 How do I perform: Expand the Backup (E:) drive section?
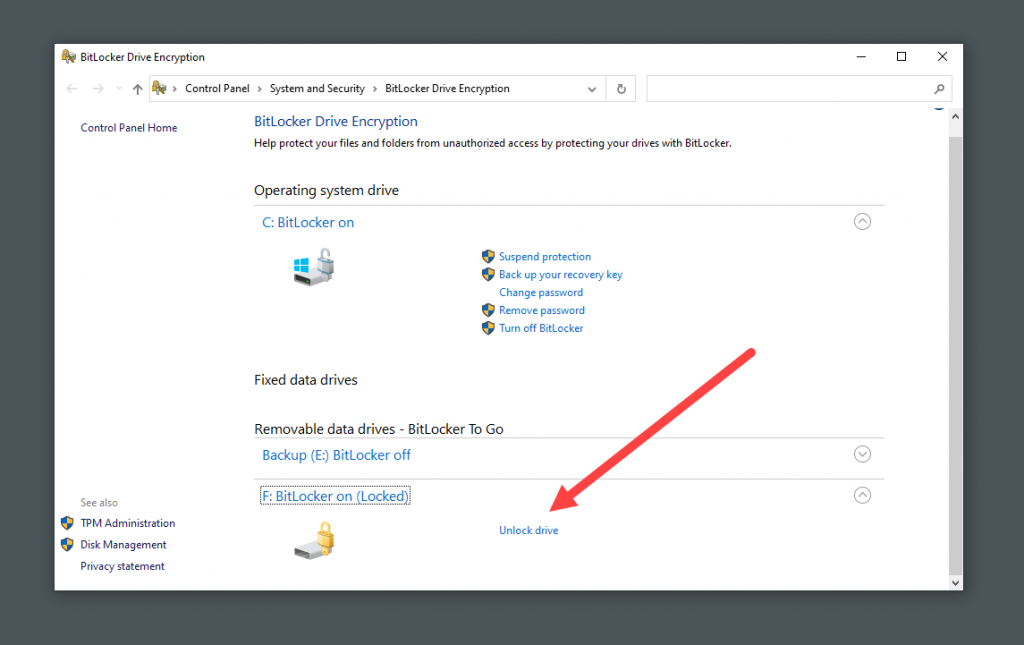[862, 454]
